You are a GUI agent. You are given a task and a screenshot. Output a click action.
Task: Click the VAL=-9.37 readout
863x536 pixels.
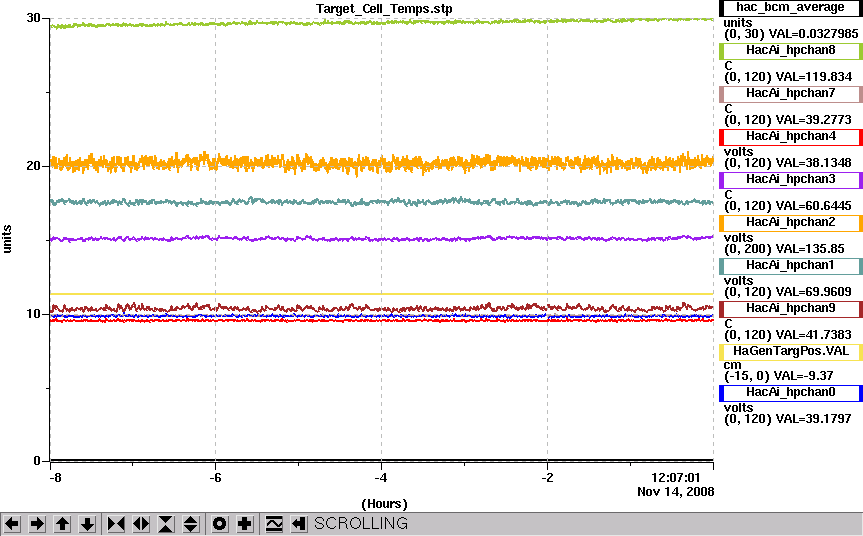point(804,376)
